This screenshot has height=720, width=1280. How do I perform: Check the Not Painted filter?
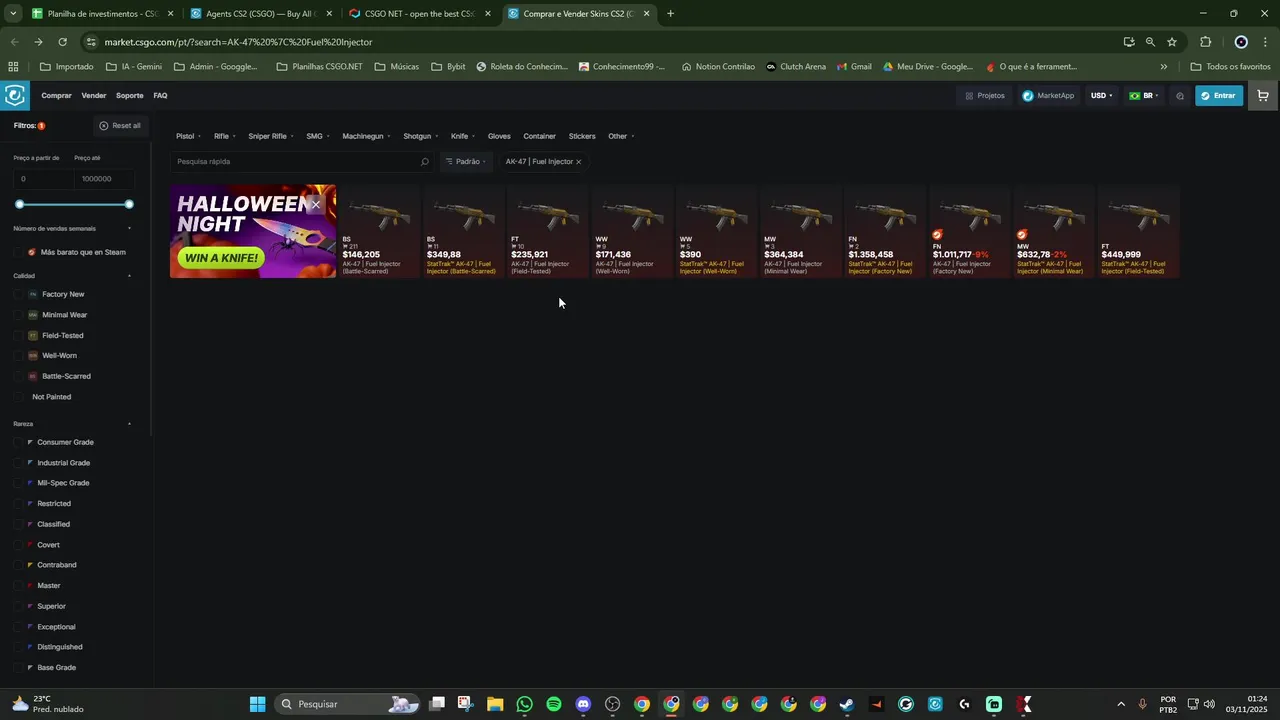18,397
